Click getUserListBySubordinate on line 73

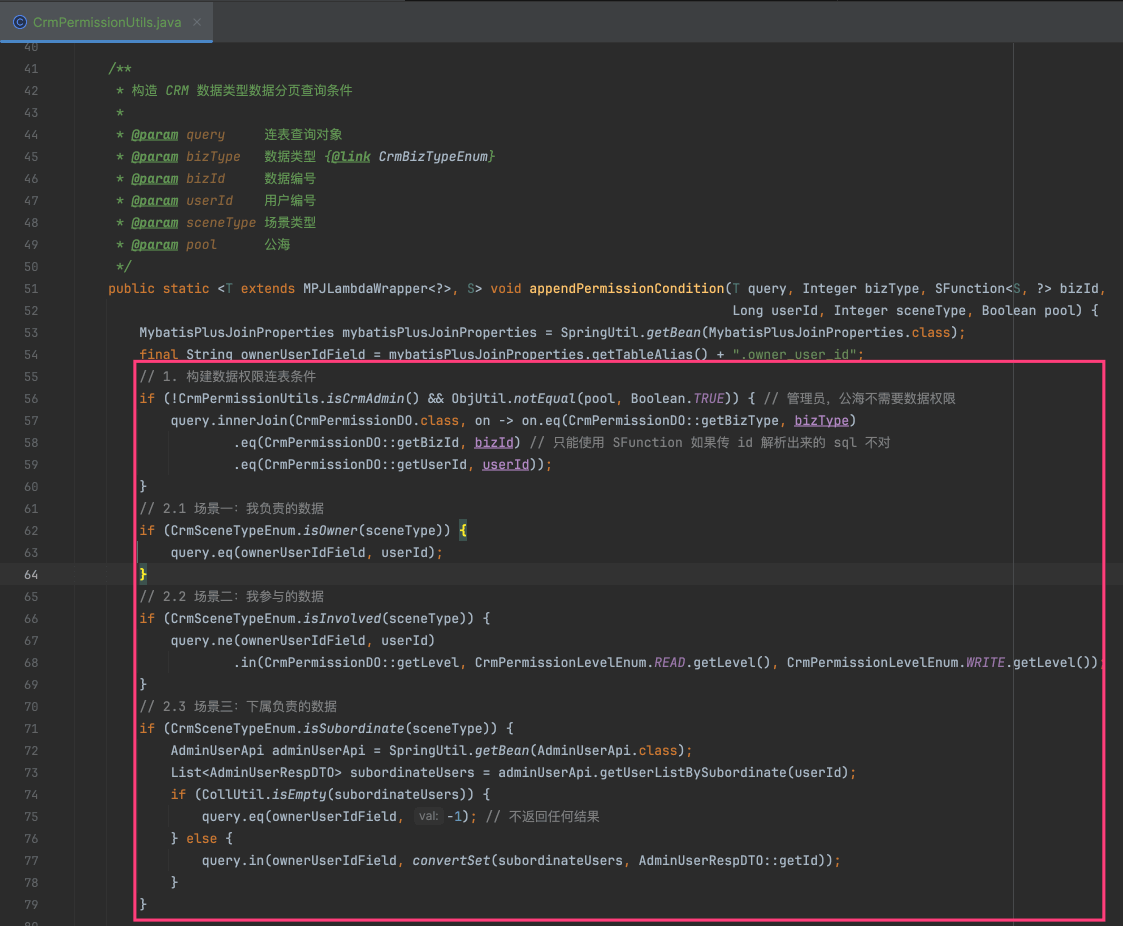pyautogui.click(x=693, y=772)
